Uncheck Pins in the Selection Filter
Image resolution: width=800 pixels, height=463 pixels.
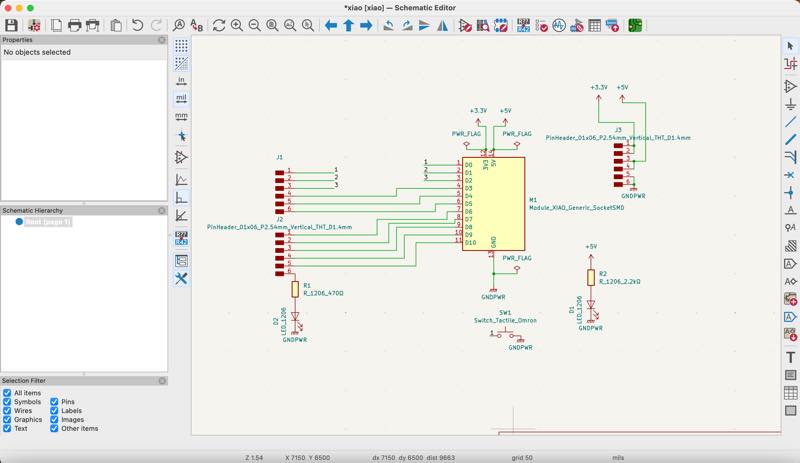(54, 402)
